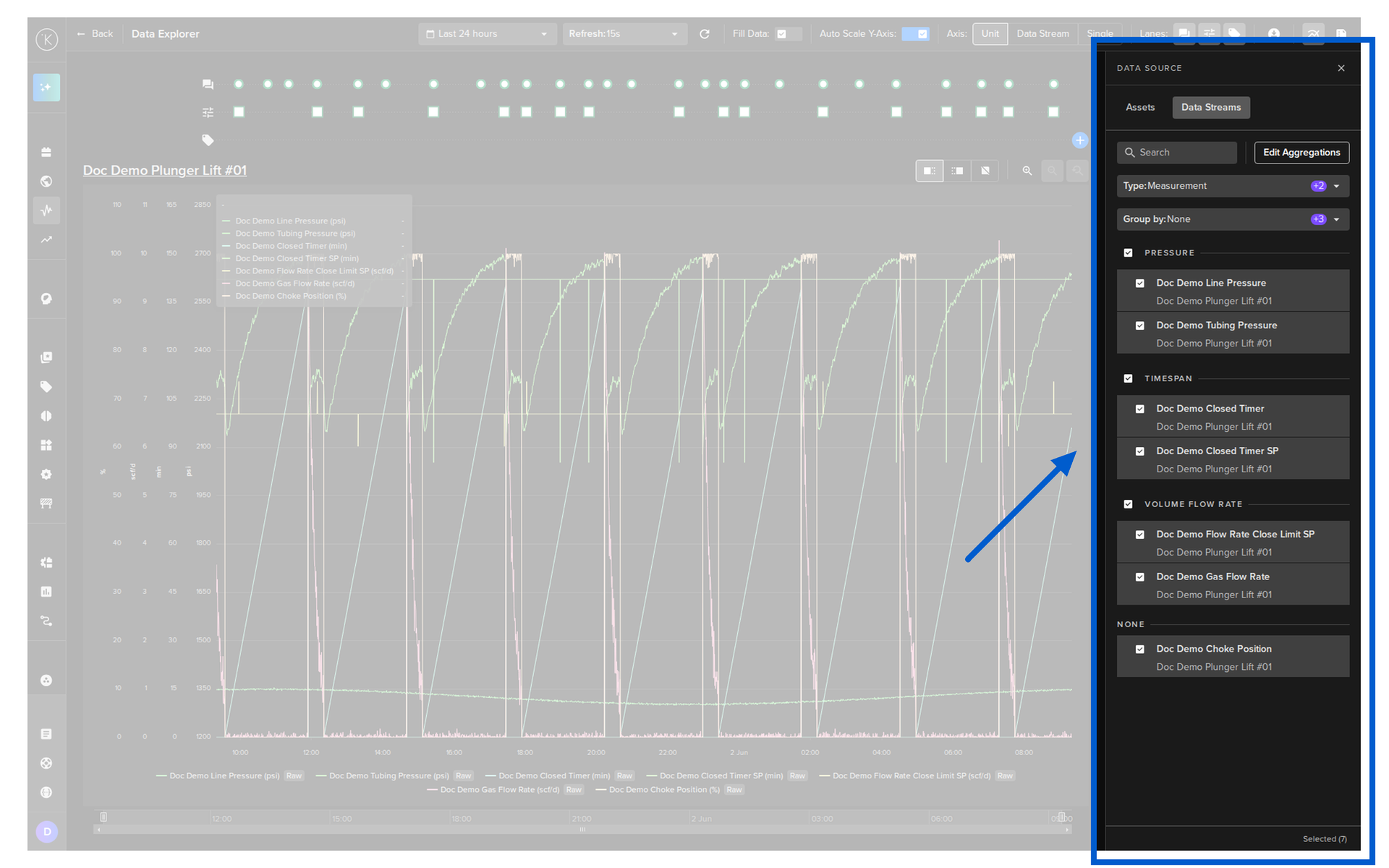Screen dimensions: 1389x868
Task: Open the route path sidebar icon
Action: [46, 621]
